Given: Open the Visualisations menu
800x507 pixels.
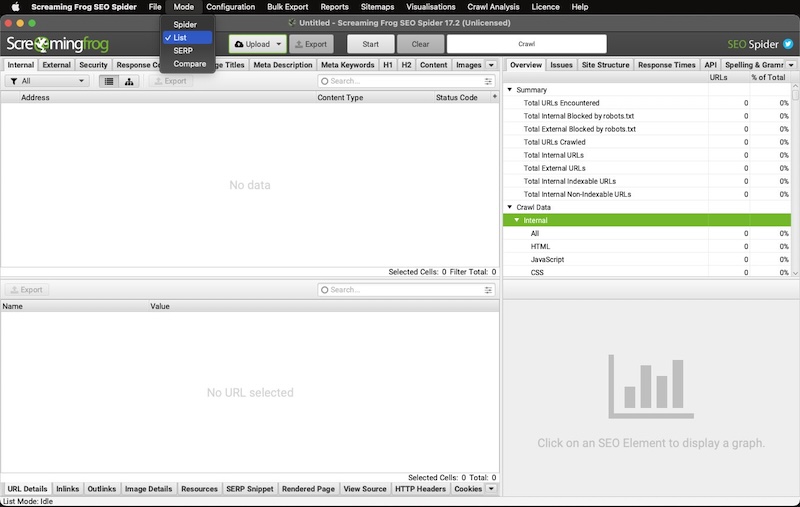Looking at the screenshot, I should (x=431, y=7).
